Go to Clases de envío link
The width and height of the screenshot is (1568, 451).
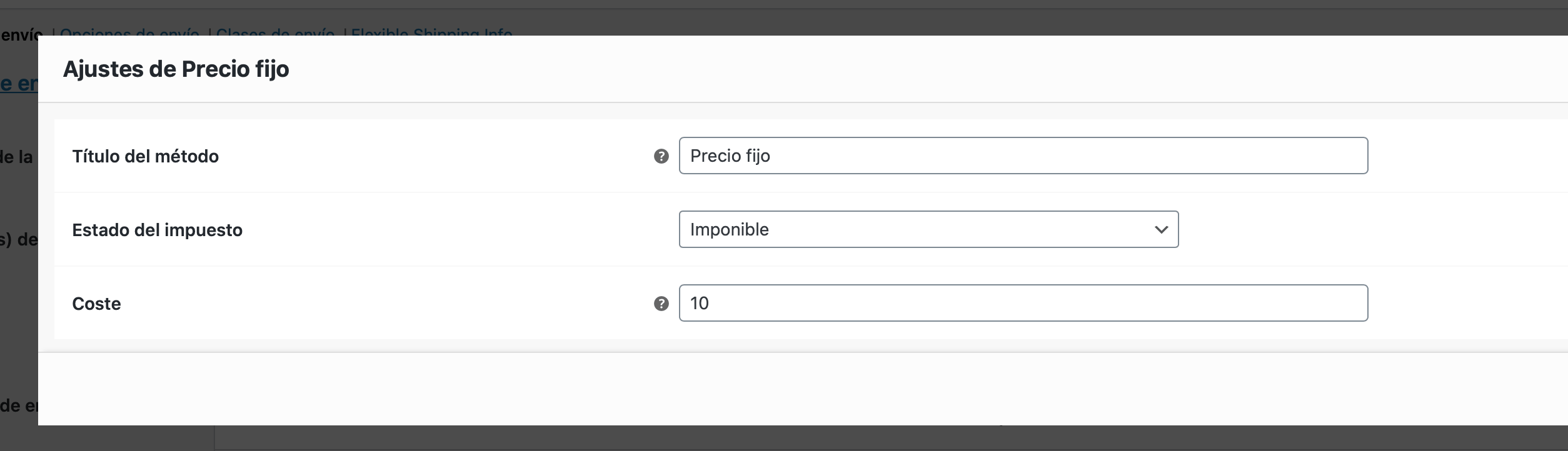(275, 31)
